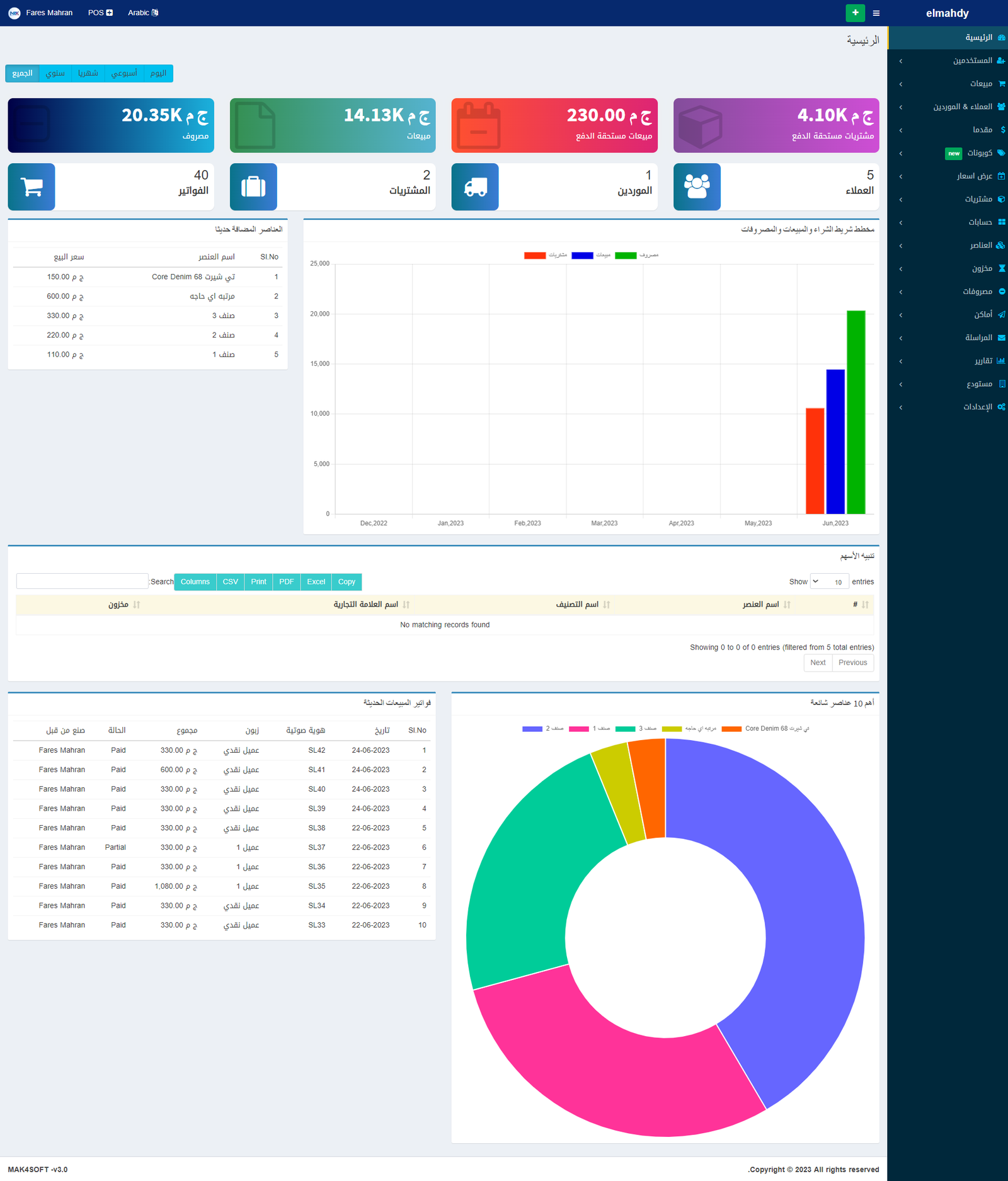Toggle the hamburger sidebar menu icon

click(x=876, y=13)
